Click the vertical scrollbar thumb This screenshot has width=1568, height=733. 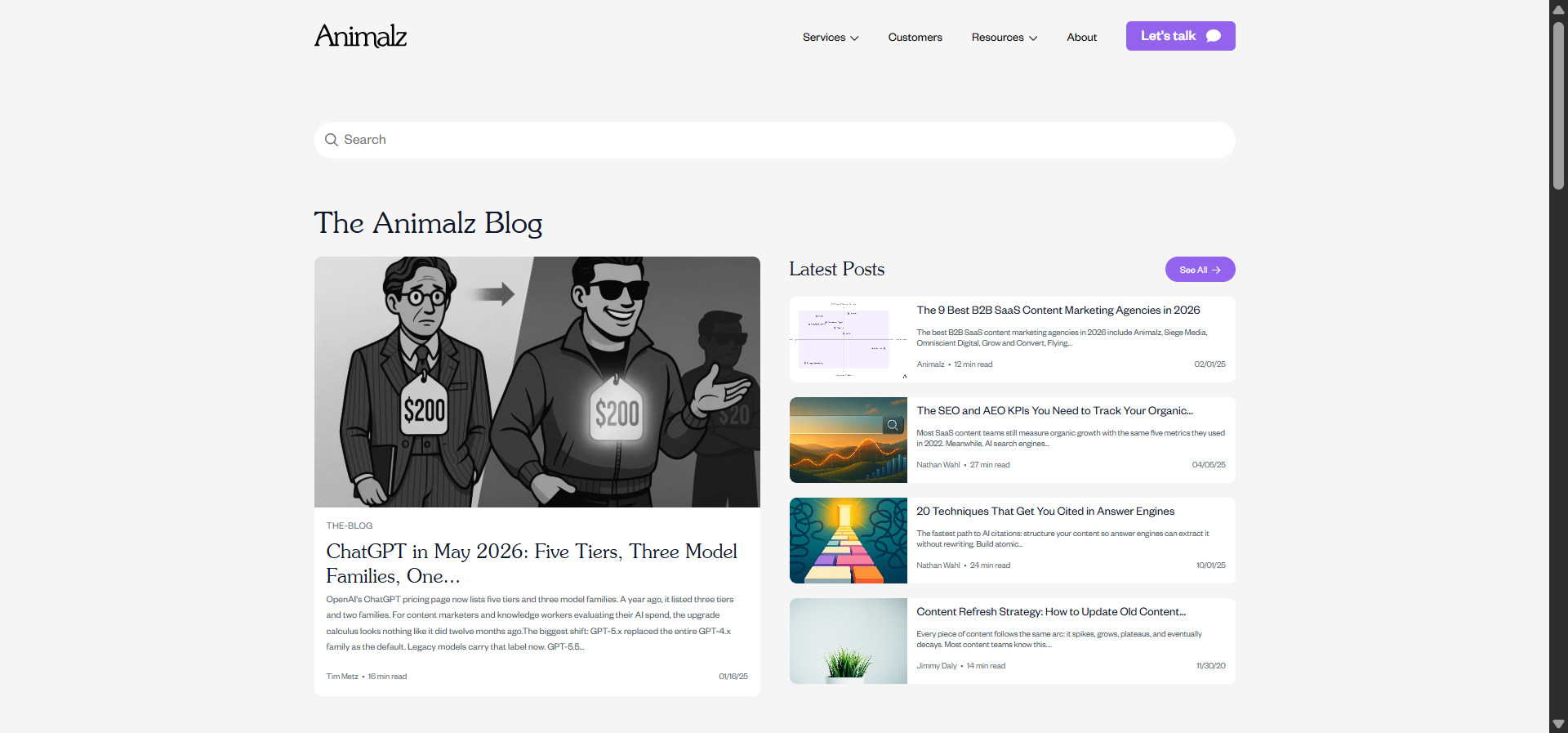[x=1558, y=106]
